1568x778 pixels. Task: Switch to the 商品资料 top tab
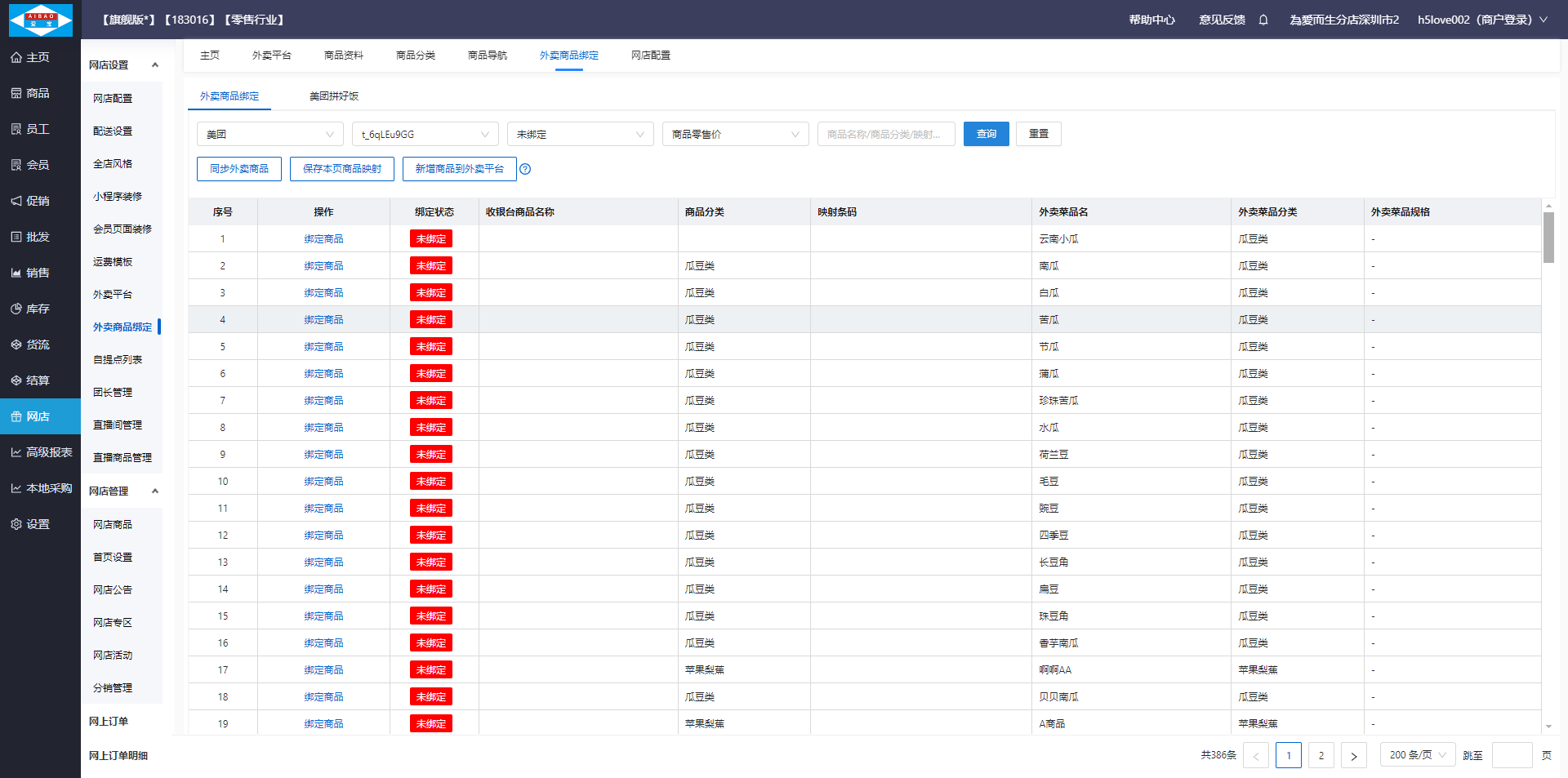click(344, 56)
